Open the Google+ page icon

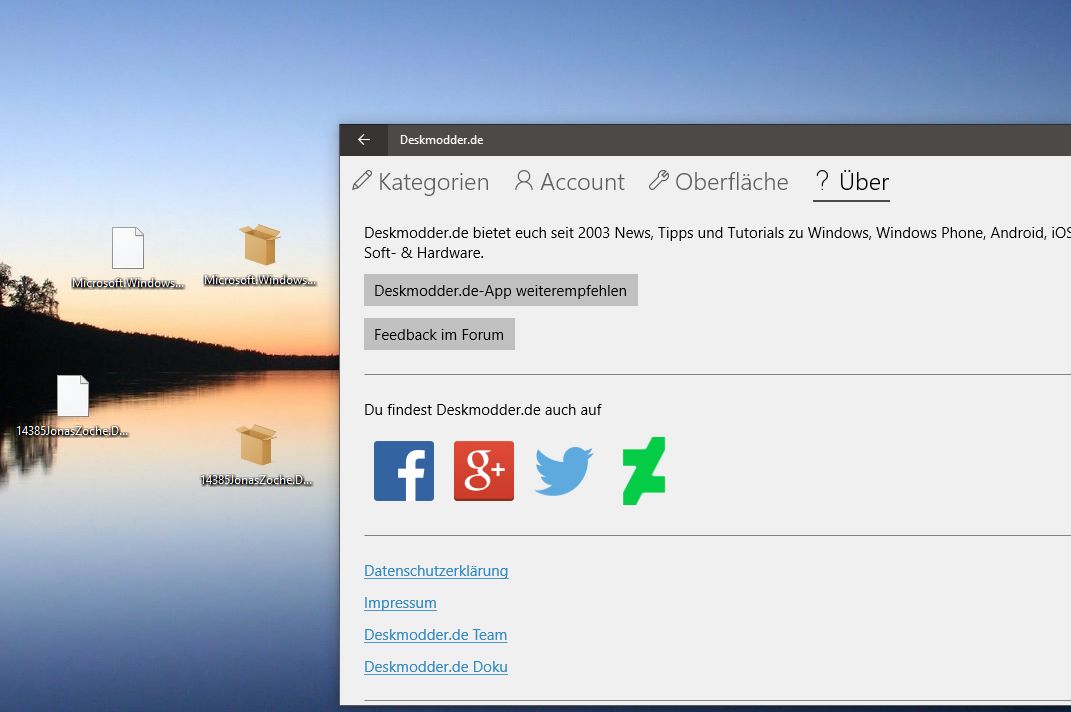click(x=484, y=471)
